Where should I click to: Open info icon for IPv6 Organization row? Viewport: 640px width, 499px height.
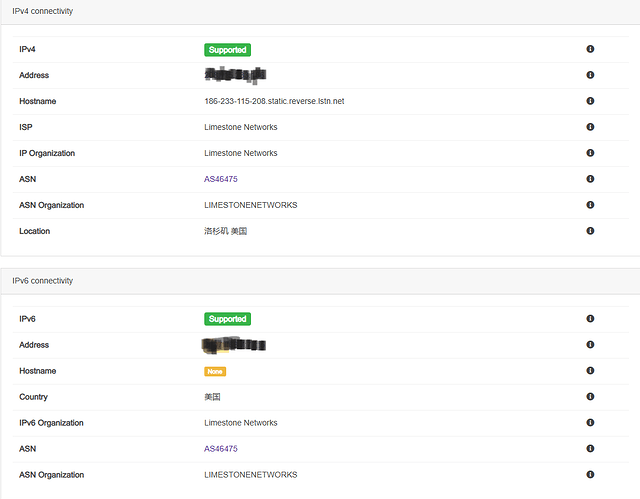[590, 423]
